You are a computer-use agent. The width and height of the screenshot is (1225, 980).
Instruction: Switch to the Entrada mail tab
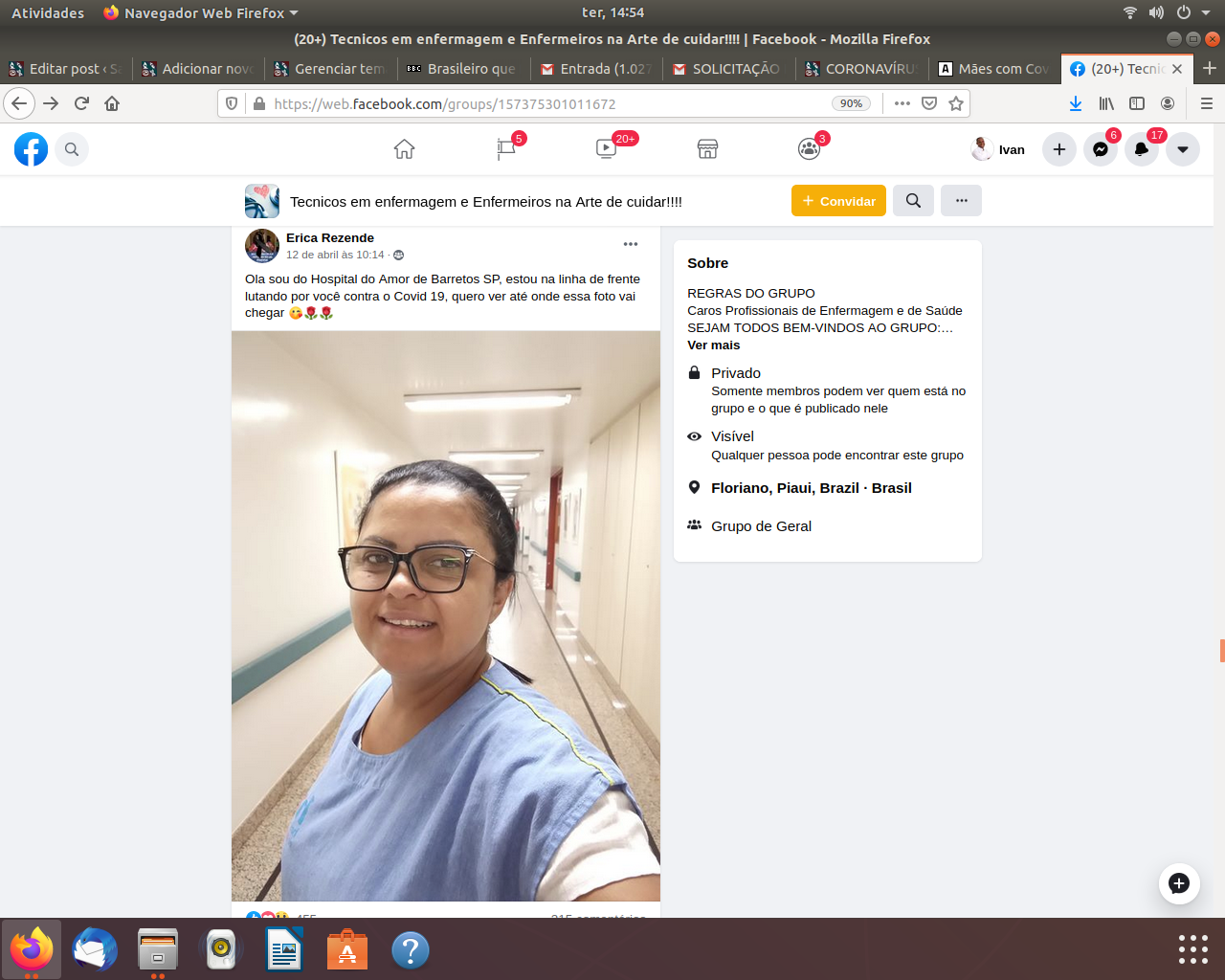596,69
